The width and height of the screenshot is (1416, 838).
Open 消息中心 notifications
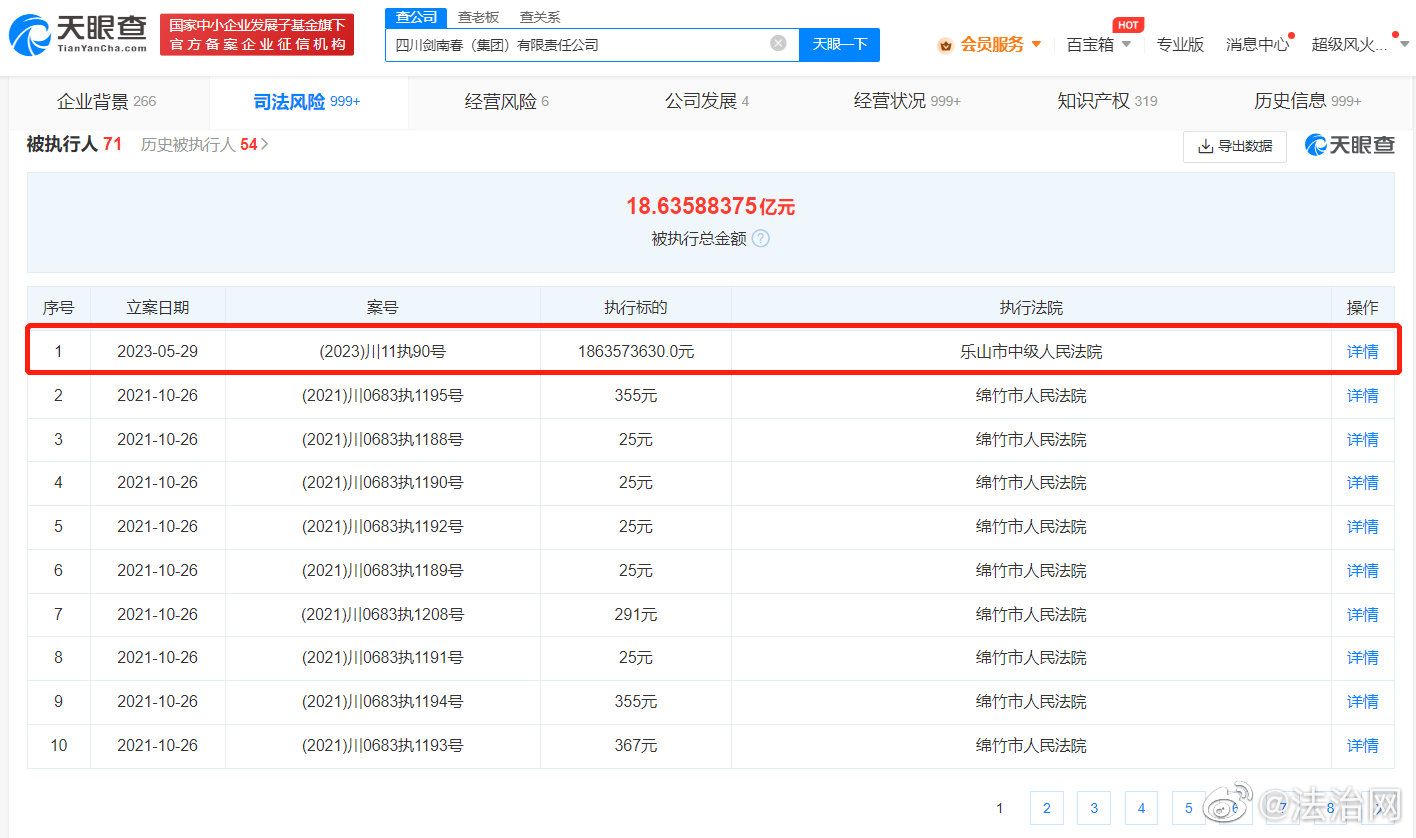(1257, 44)
